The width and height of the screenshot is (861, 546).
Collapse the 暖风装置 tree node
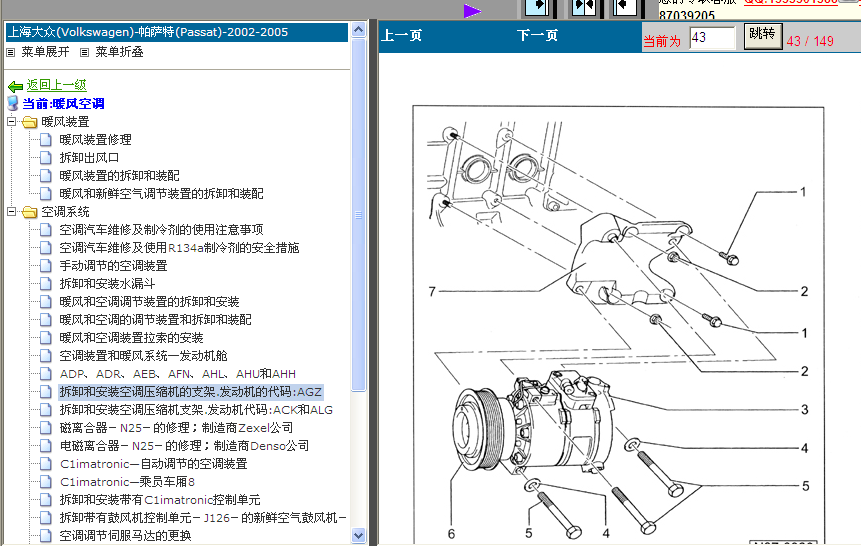(12, 121)
